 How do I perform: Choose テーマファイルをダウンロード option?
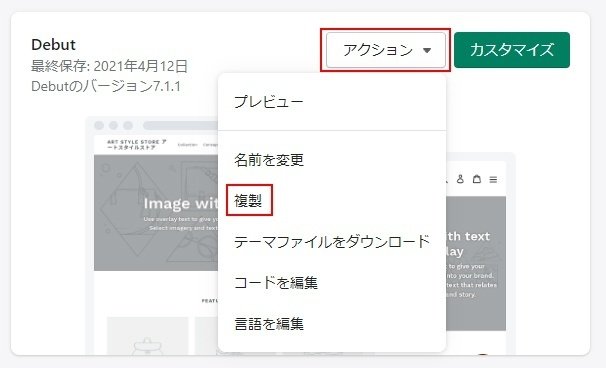332,242
